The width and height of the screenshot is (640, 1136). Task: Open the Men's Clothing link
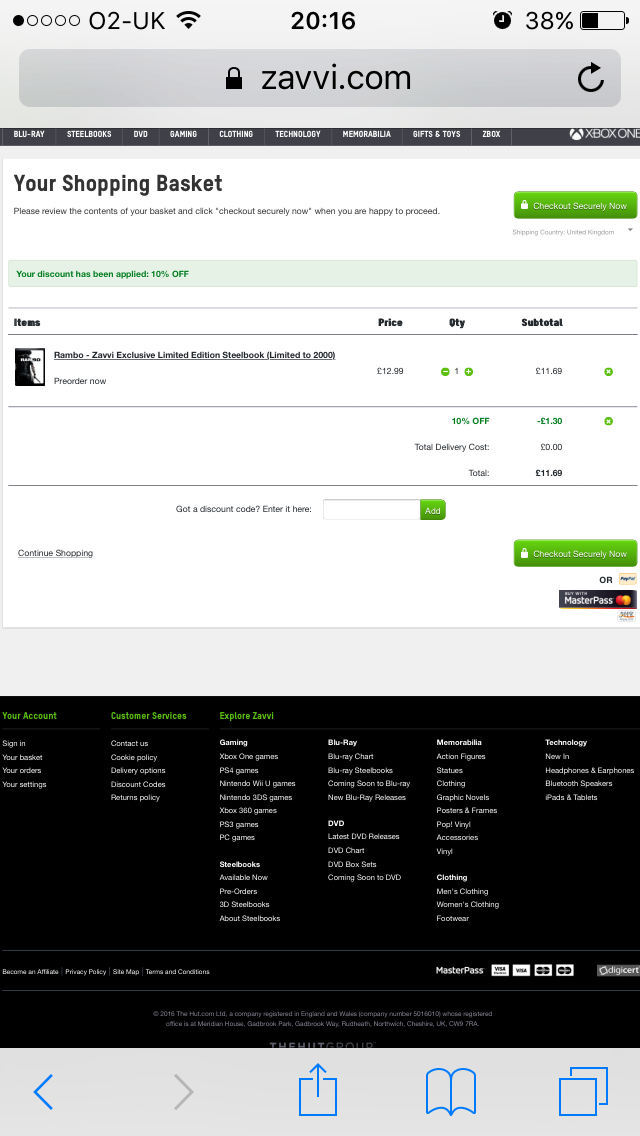click(x=462, y=892)
